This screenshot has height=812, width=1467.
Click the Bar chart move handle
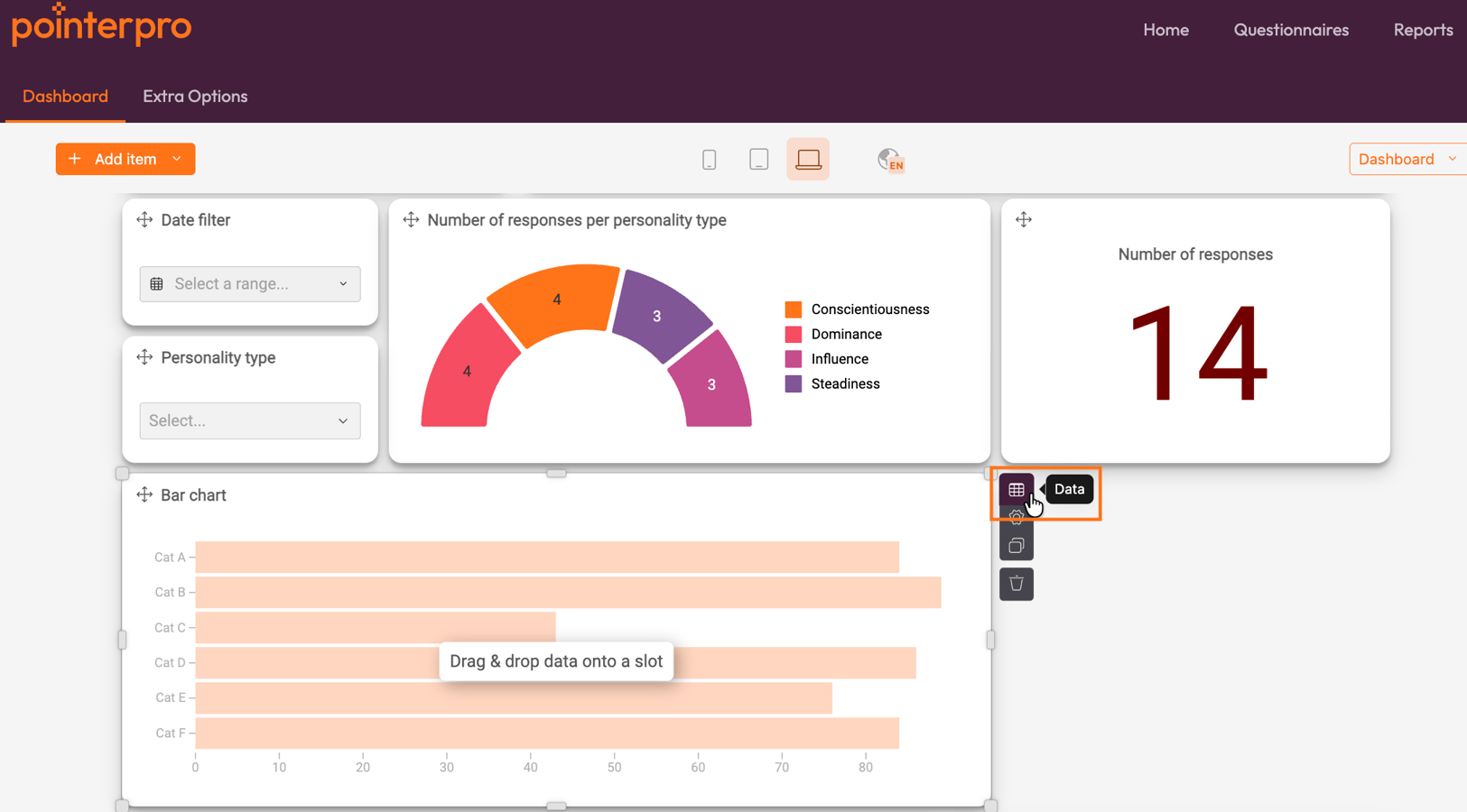click(x=144, y=495)
